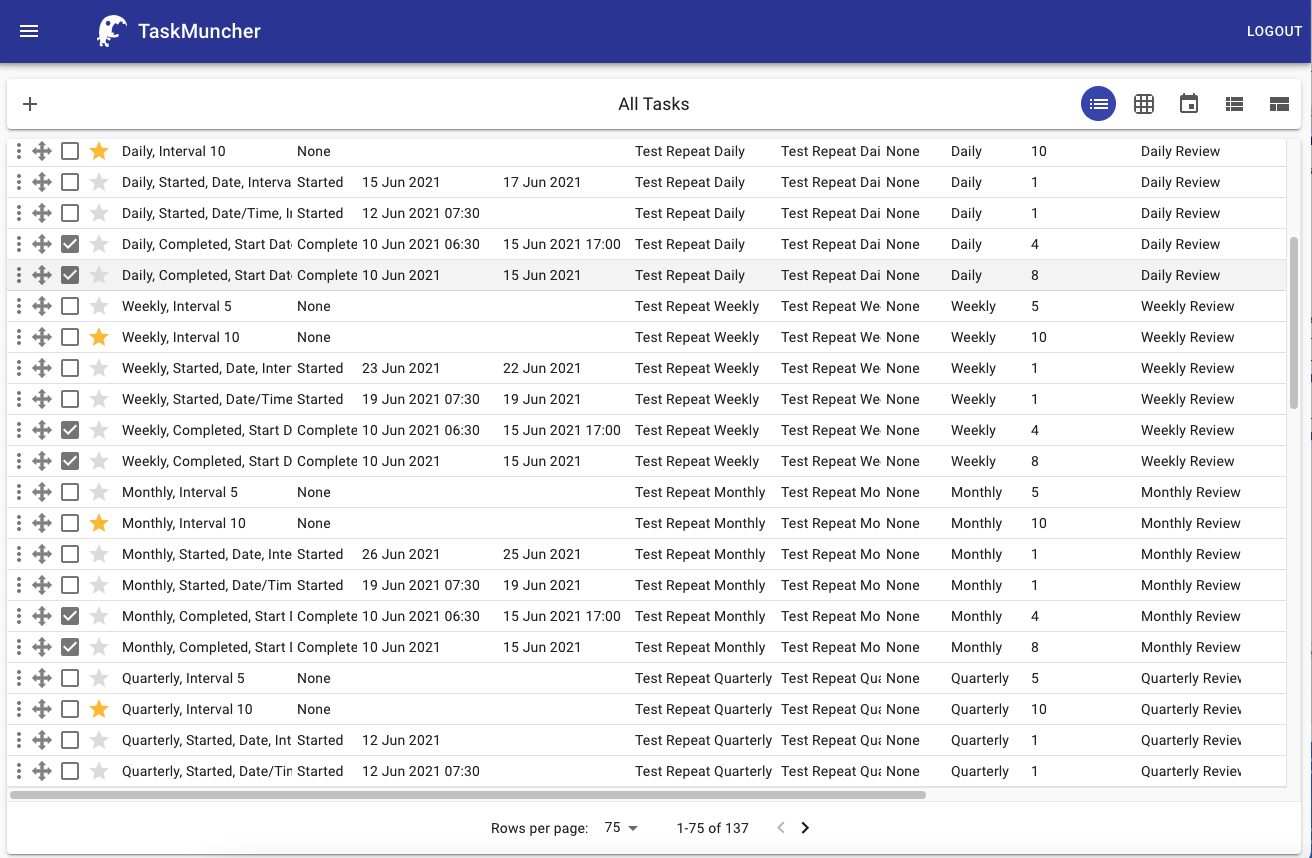The image size is (1312, 858).
Task: Star the Quarterly, Interval 5 task
Action: [98, 679]
